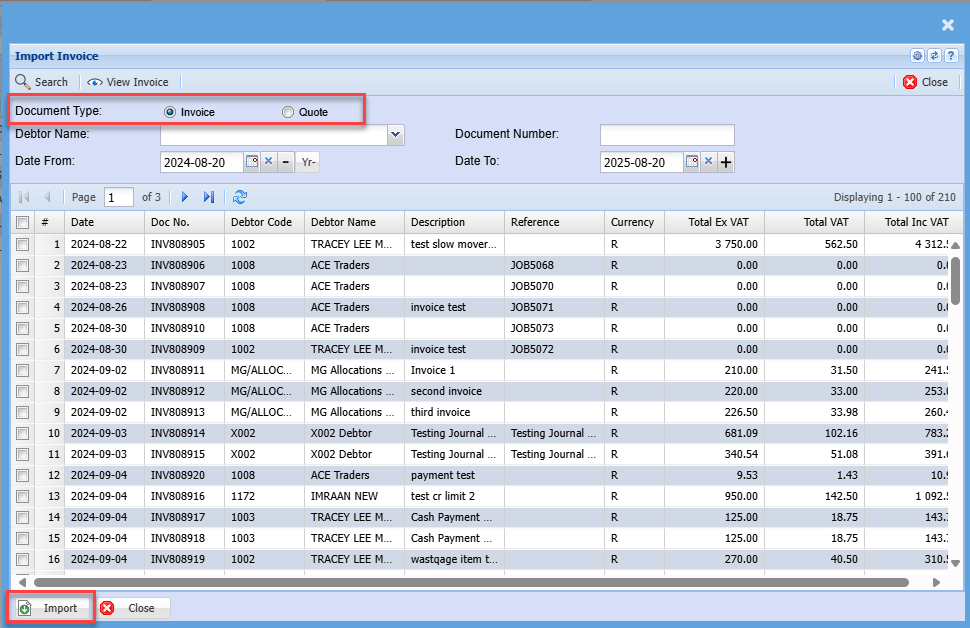Open the Date From calendar picker
The height and width of the screenshot is (628, 970).
click(252, 162)
